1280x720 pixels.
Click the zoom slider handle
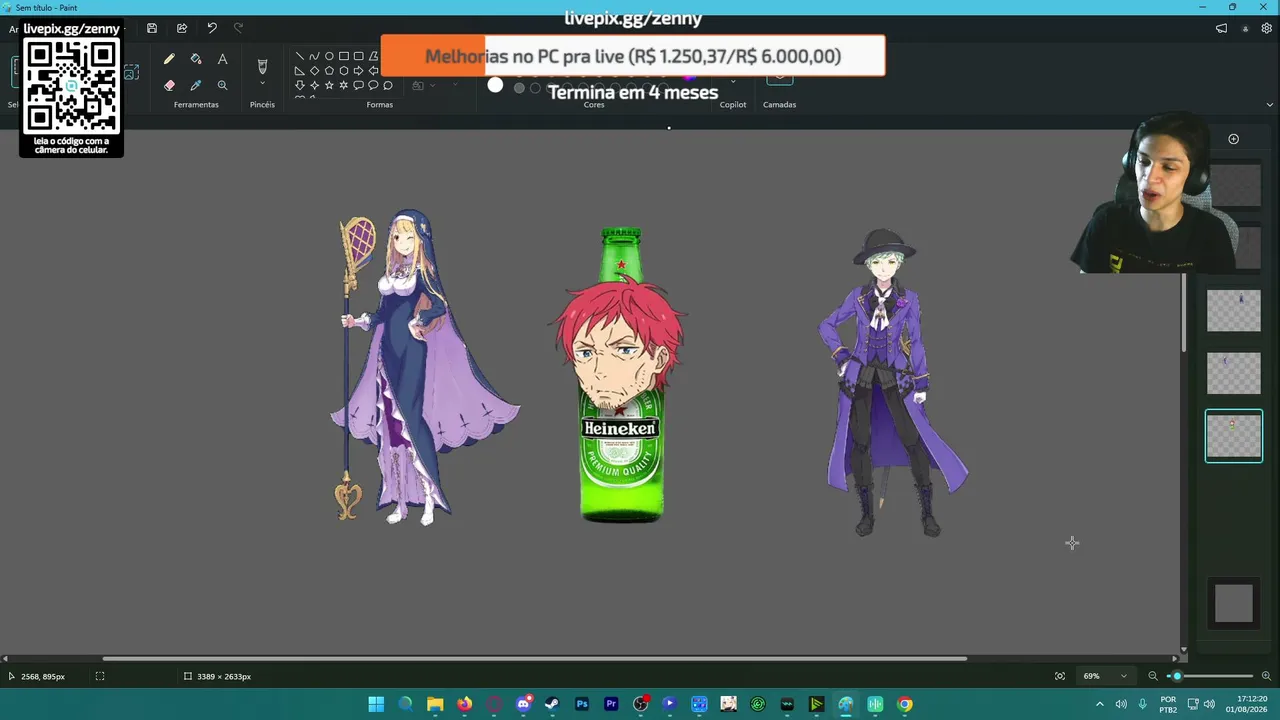coord(1177,676)
